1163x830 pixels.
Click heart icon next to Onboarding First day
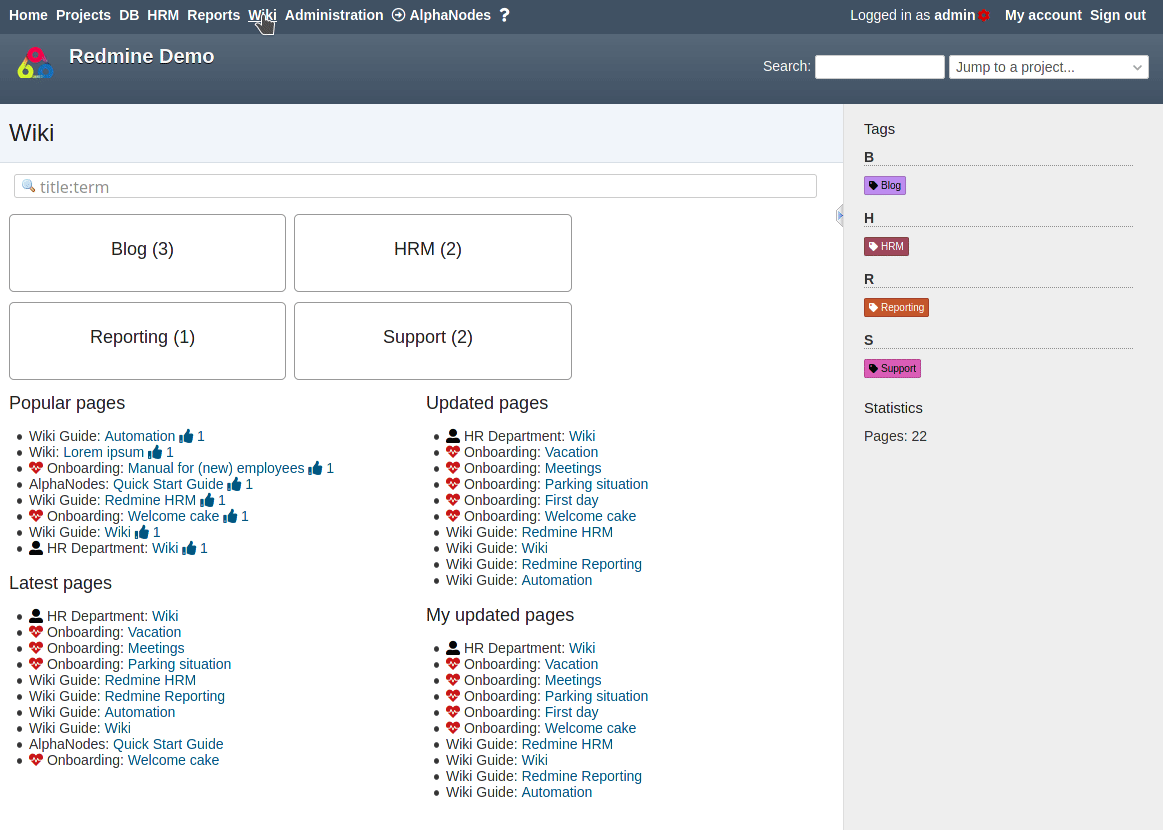tap(452, 500)
